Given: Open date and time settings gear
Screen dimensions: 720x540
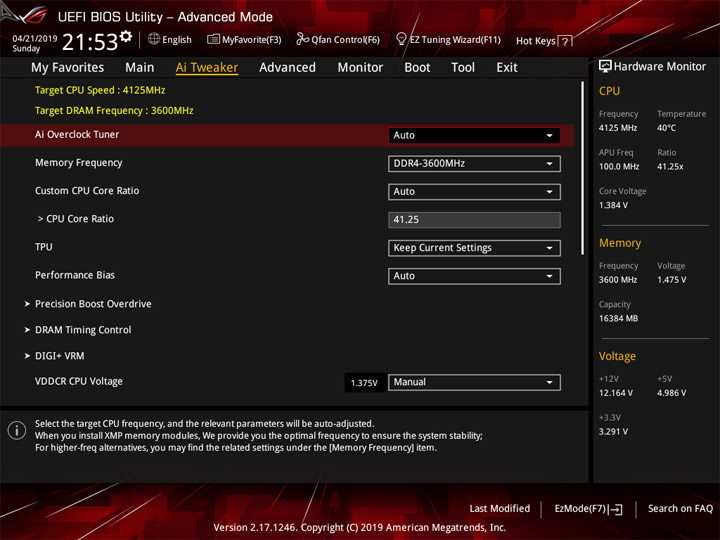Looking at the screenshot, I should 126,36.
